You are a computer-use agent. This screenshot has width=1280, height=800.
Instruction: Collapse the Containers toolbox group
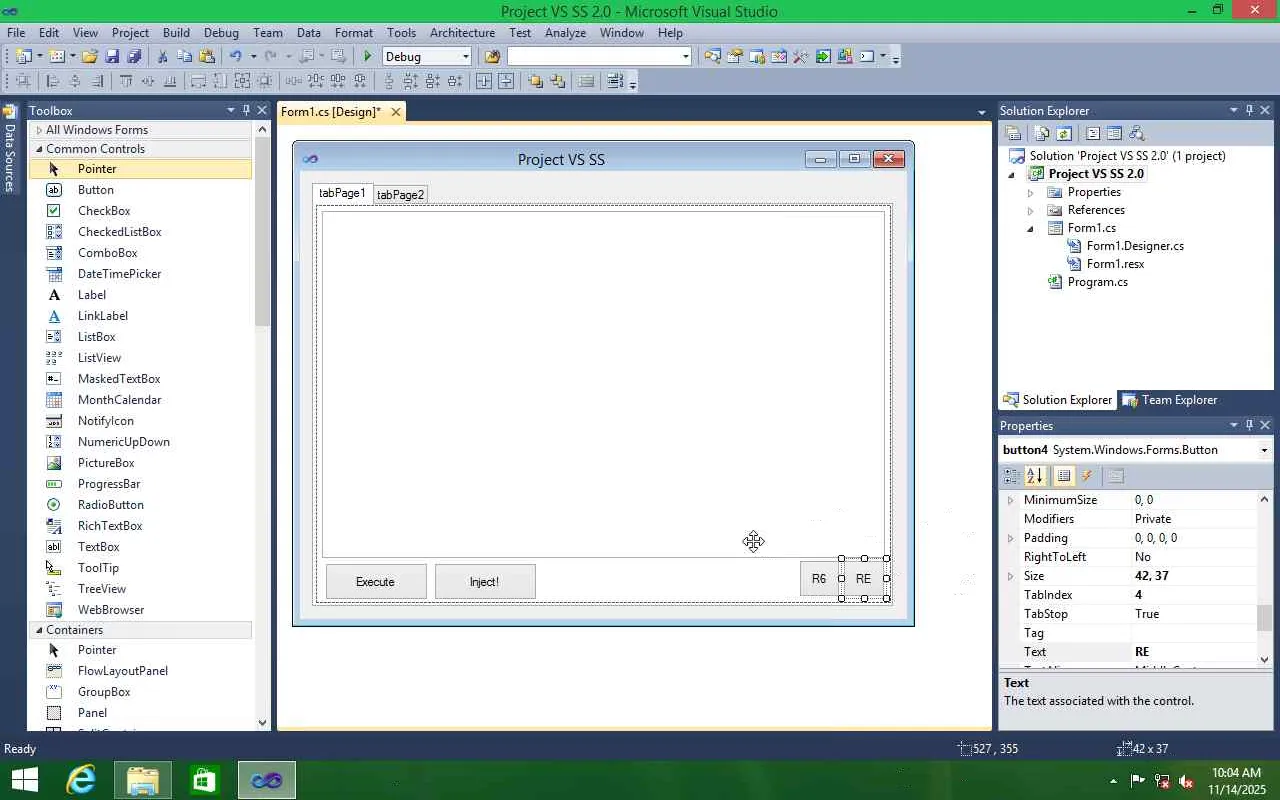pyautogui.click(x=39, y=630)
